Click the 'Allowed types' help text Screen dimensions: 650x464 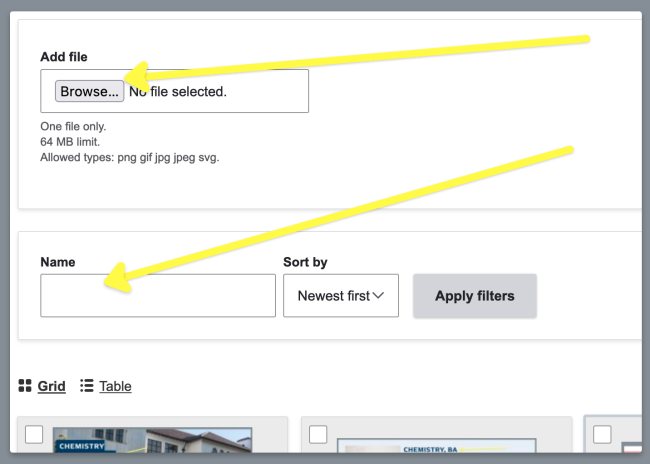point(129,158)
